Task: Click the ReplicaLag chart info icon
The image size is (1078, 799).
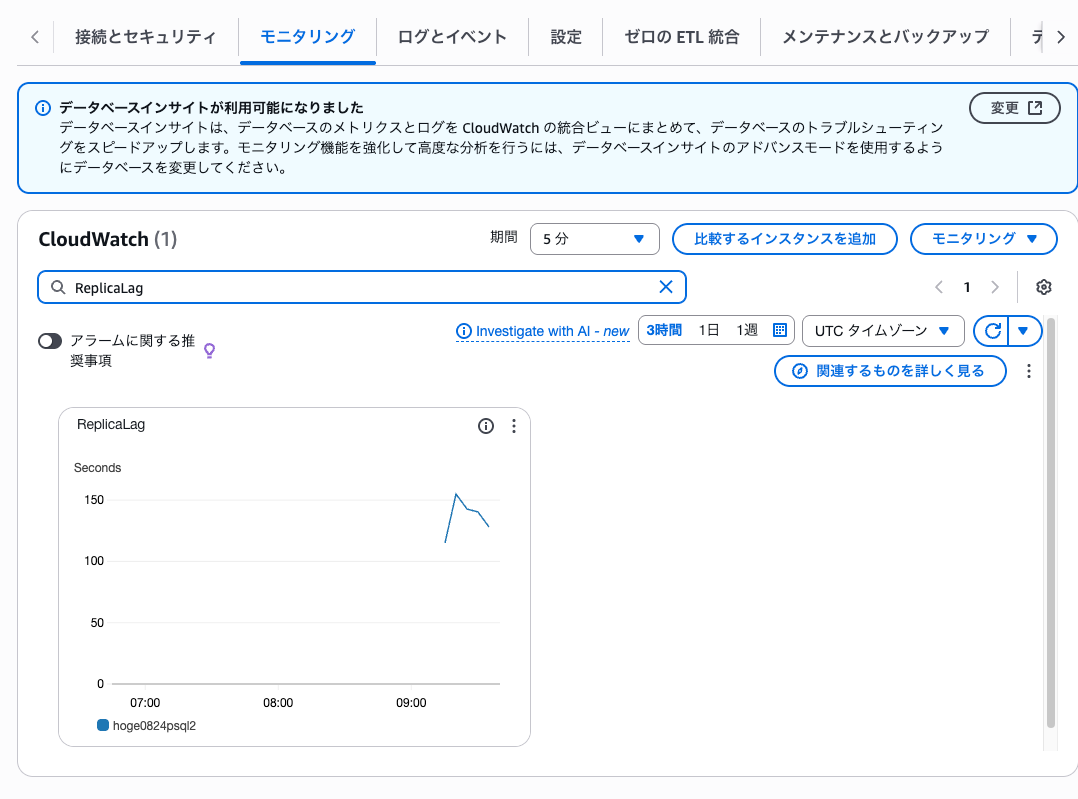Action: click(x=486, y=426)
